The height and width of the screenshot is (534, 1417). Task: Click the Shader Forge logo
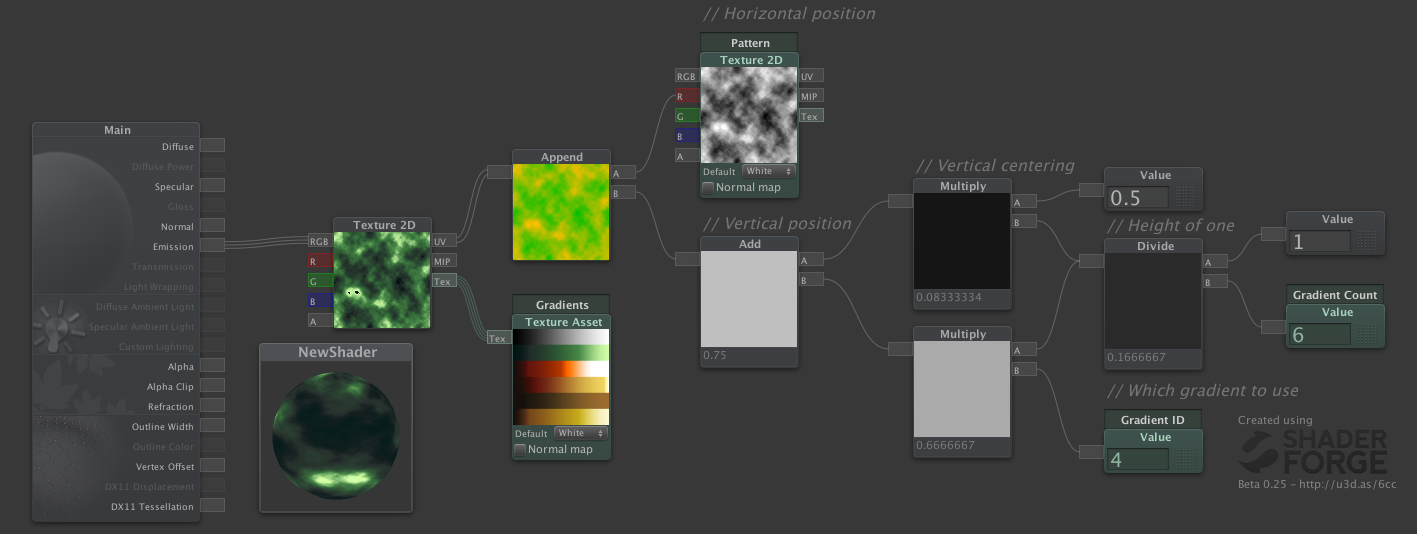1312,453
